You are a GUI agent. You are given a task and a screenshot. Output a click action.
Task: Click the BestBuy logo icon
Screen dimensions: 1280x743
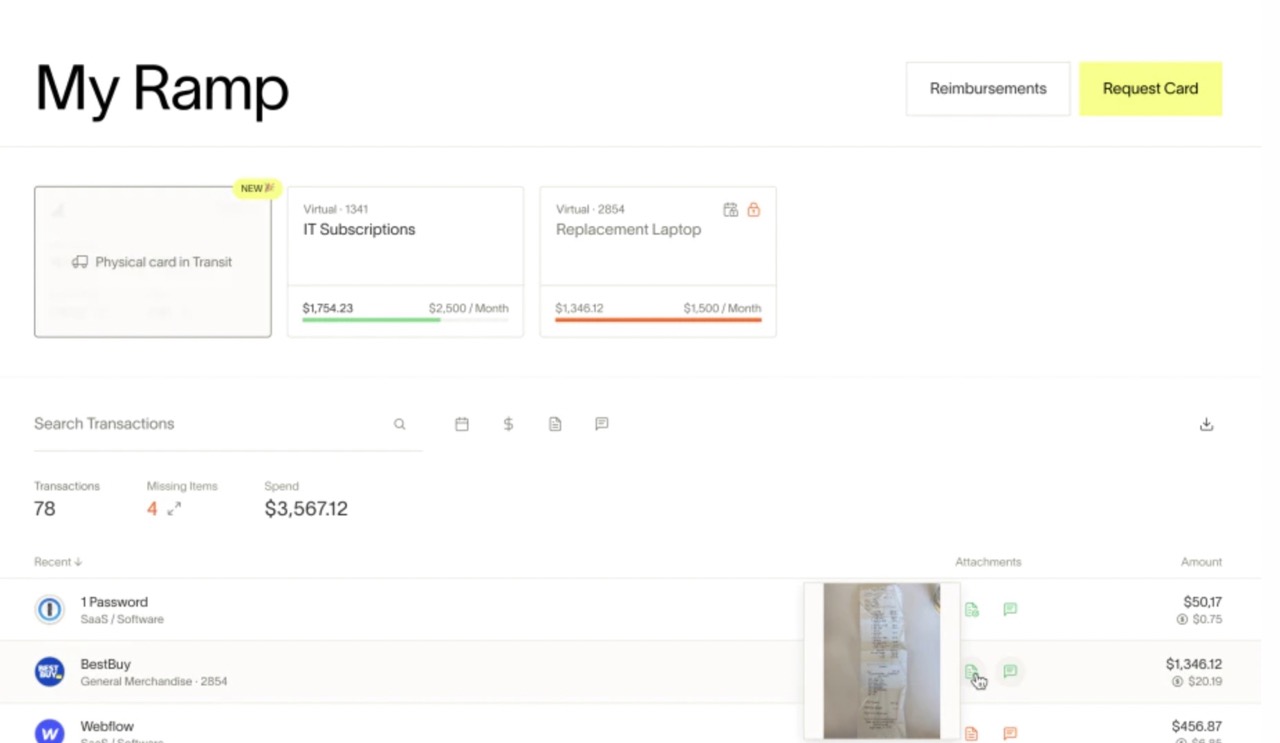coord(50,671)
